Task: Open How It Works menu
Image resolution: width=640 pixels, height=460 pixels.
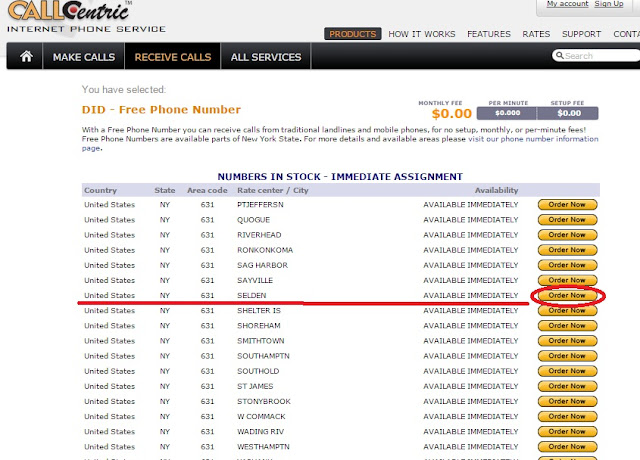Action: tap(422, 34)
